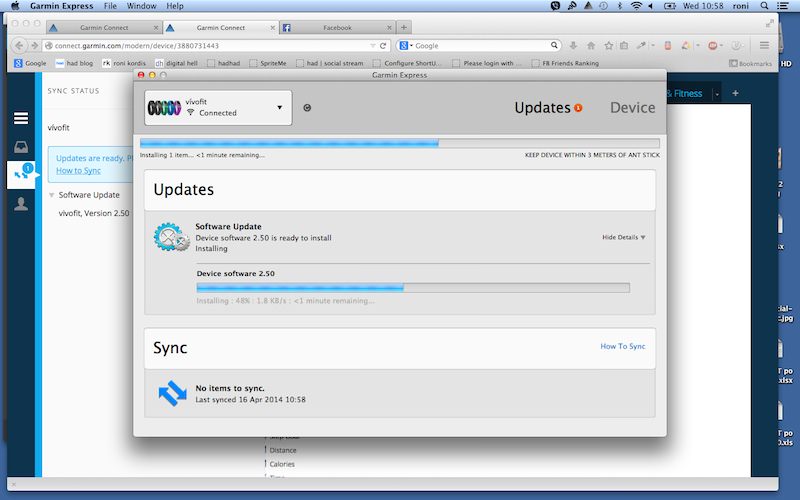Click the blue sync arrows icon in Sync panel

click(x=172, y=393)
